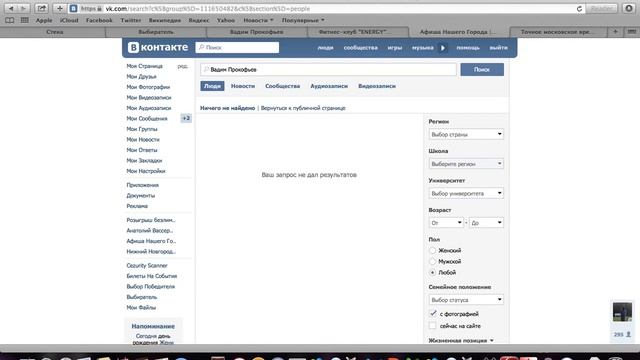Screen dimensions: 640x360
Task: Open the chat avatar thumbnail
Action: coord(622,312)
